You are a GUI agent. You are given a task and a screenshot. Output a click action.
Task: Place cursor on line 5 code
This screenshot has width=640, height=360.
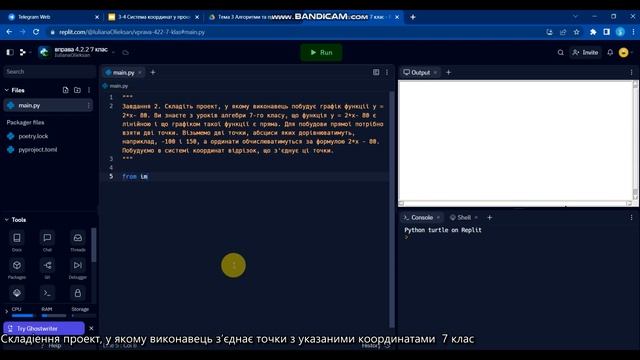(x=135, y=176)
